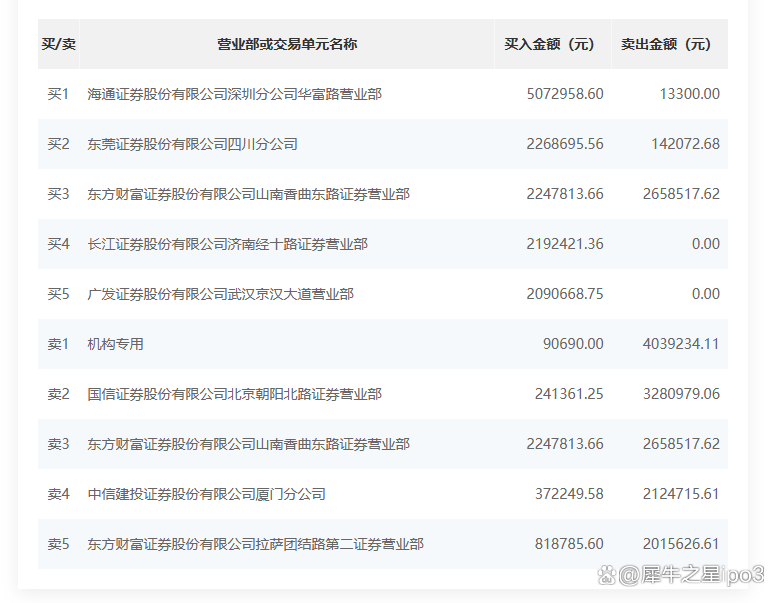Click buy amount 5072958.60 cell

click(x=565, y=94)
